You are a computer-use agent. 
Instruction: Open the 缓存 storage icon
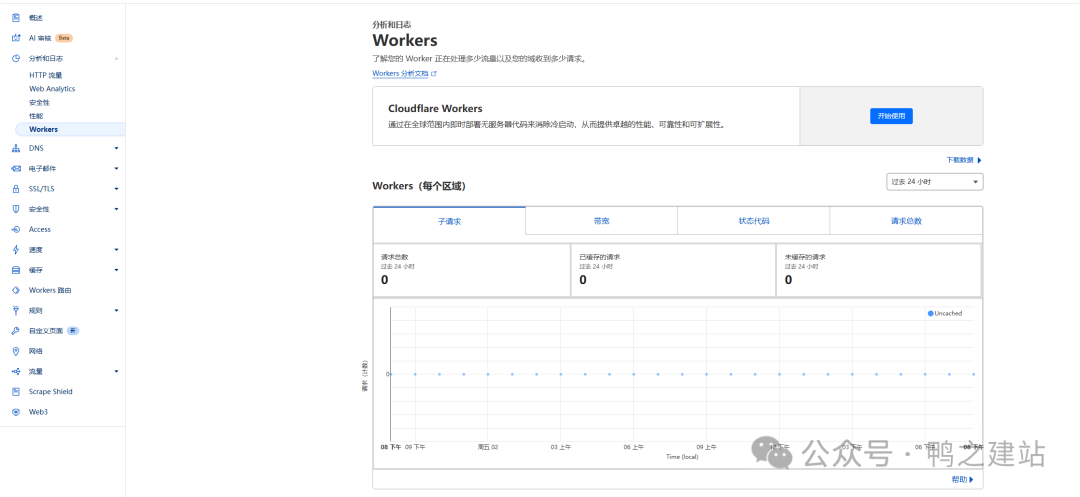click(x=16, y=270)
